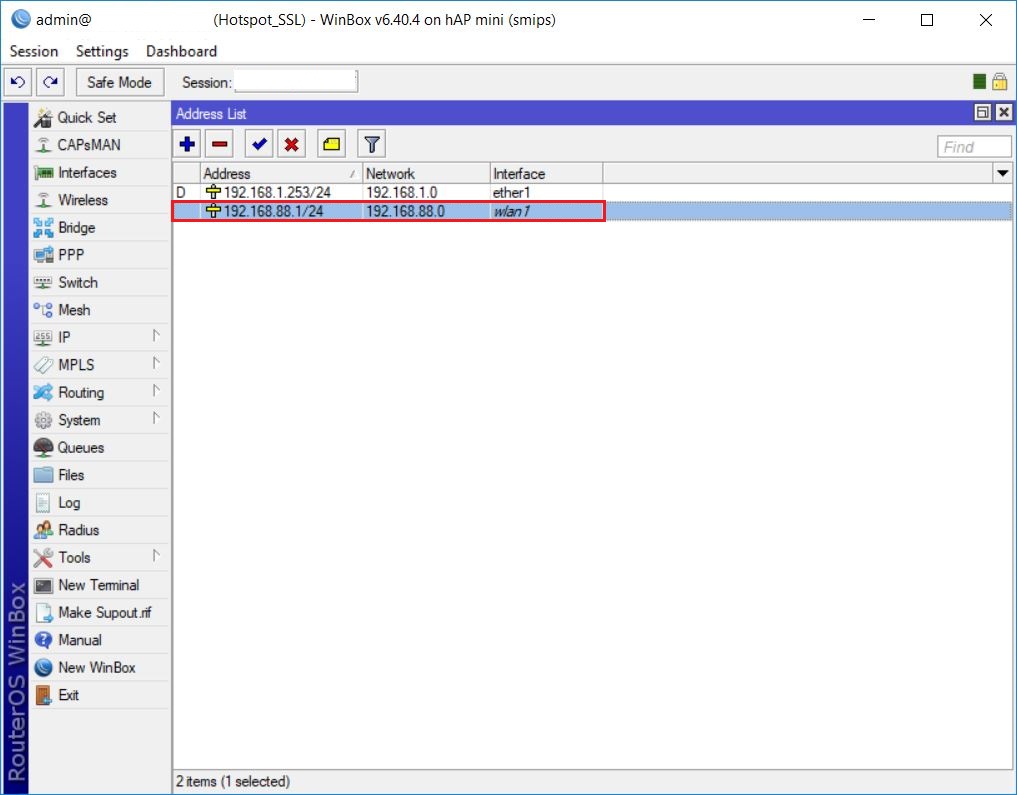
Task: Open the Session menu
Action: tap(34, 51)
